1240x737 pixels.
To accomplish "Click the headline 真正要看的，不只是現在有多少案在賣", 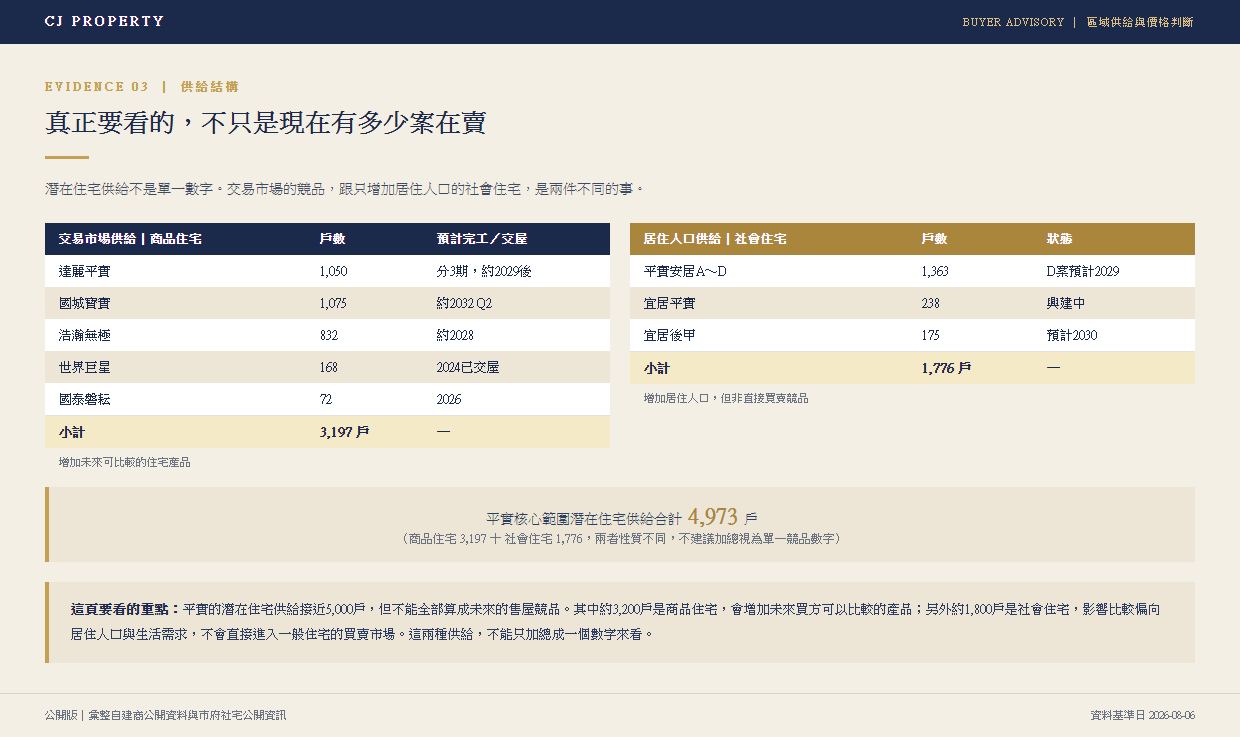I will 265,123.
